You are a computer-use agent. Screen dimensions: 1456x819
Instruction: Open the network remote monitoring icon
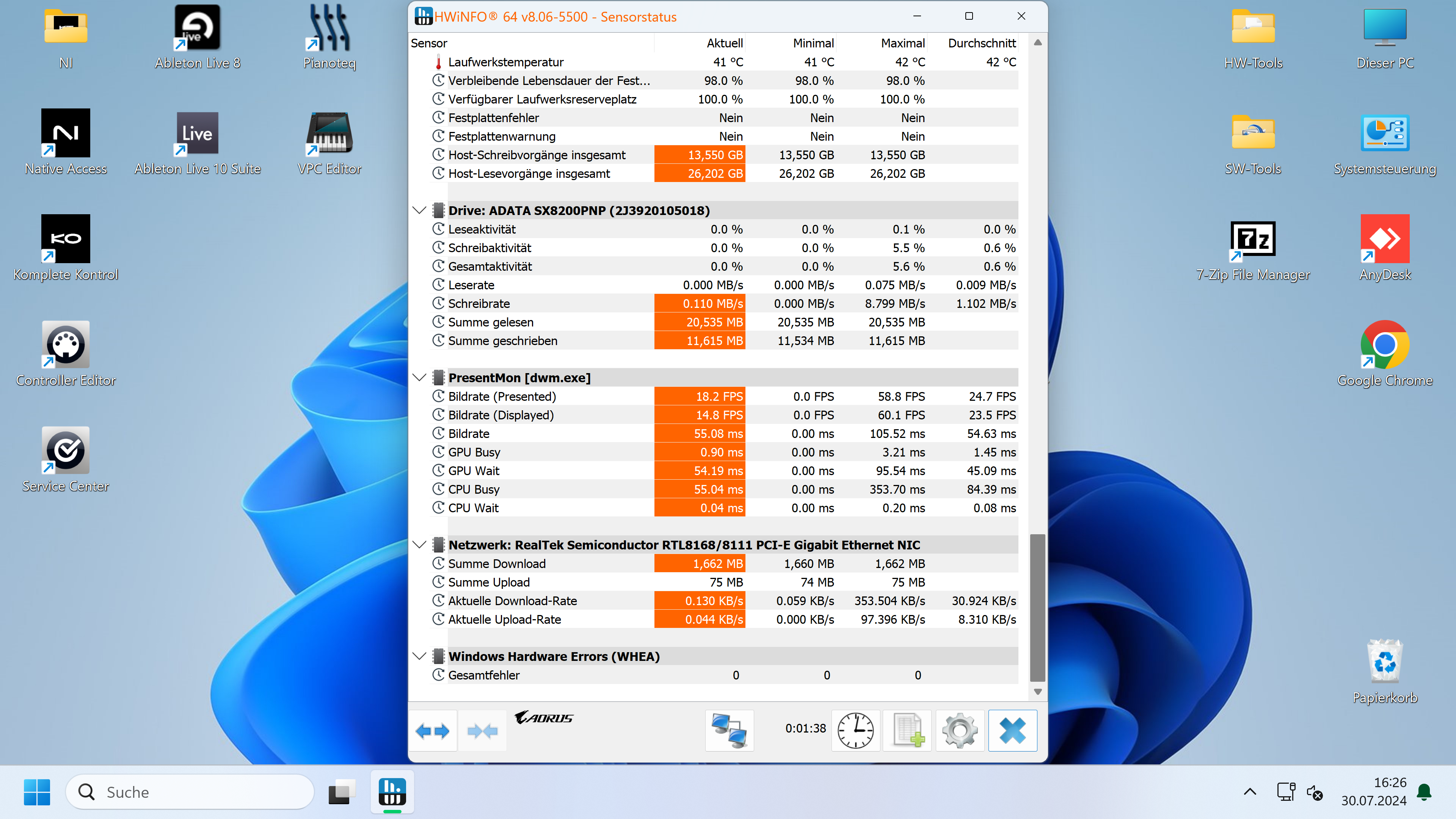pyautogui.click(x=729, y=731)
